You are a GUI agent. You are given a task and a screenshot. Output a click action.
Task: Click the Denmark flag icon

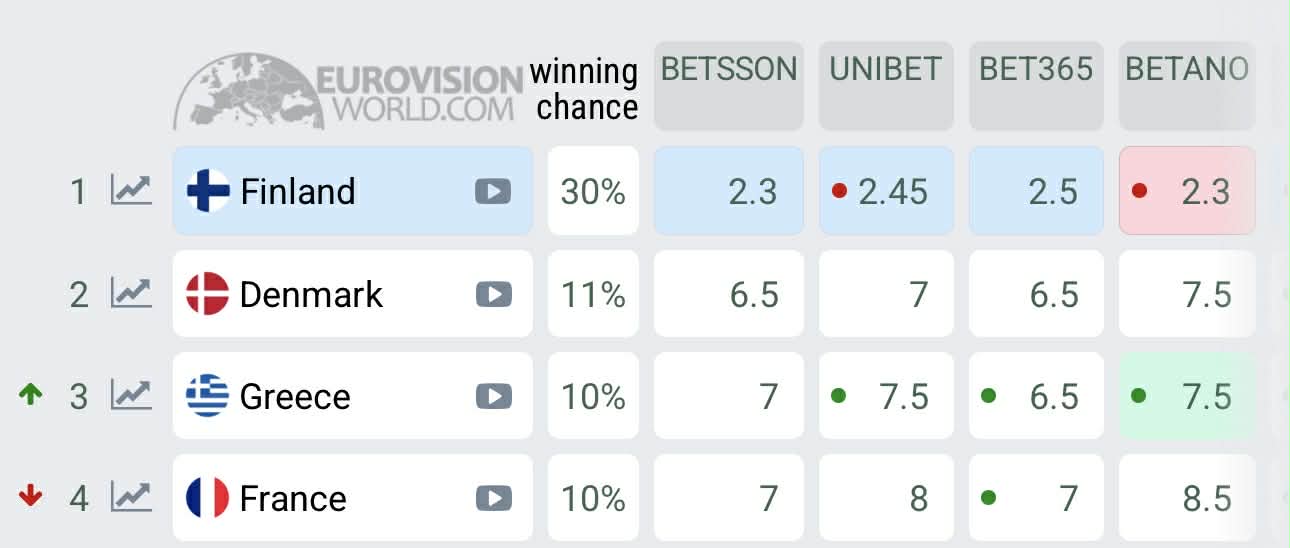[x=208, y=294]
